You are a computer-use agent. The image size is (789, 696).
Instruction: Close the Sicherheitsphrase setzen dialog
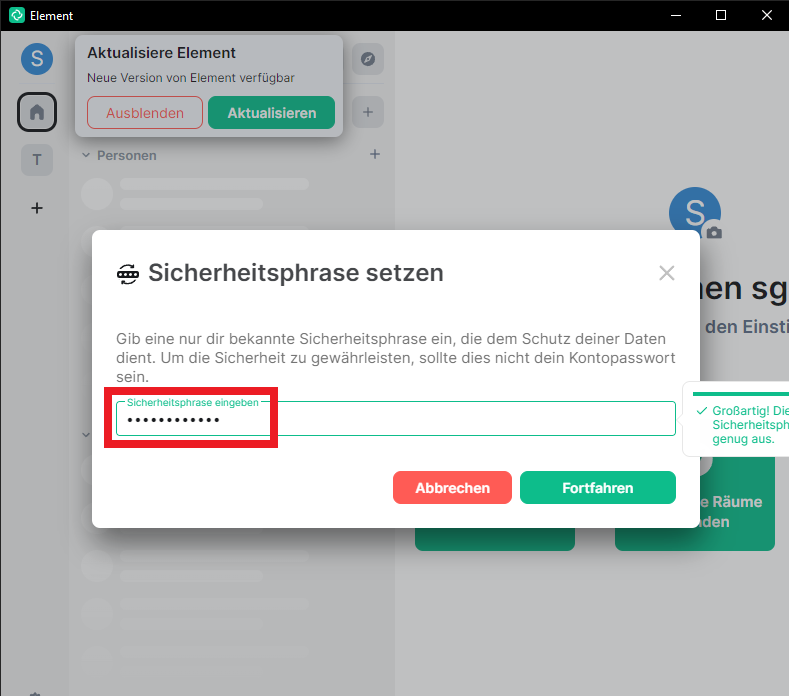[666, 273]
